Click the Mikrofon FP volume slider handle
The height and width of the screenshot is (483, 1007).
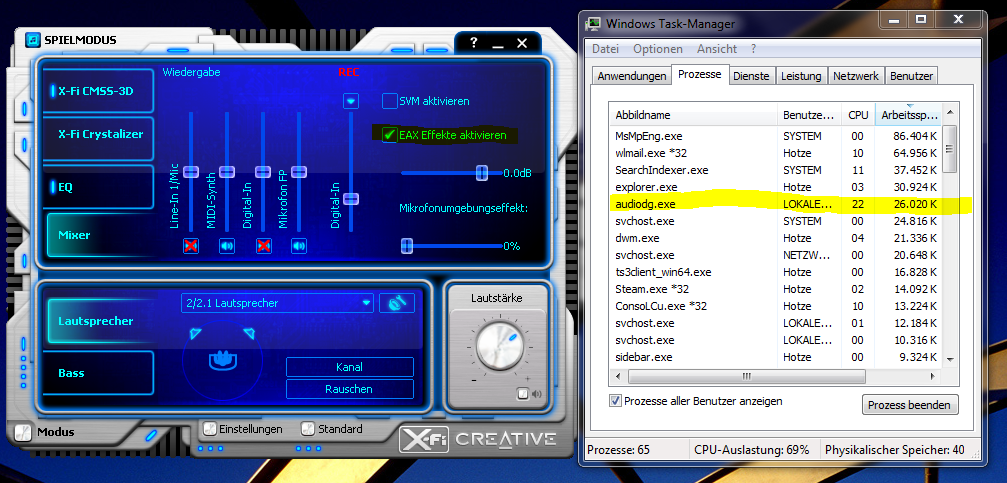coord(299,171)
